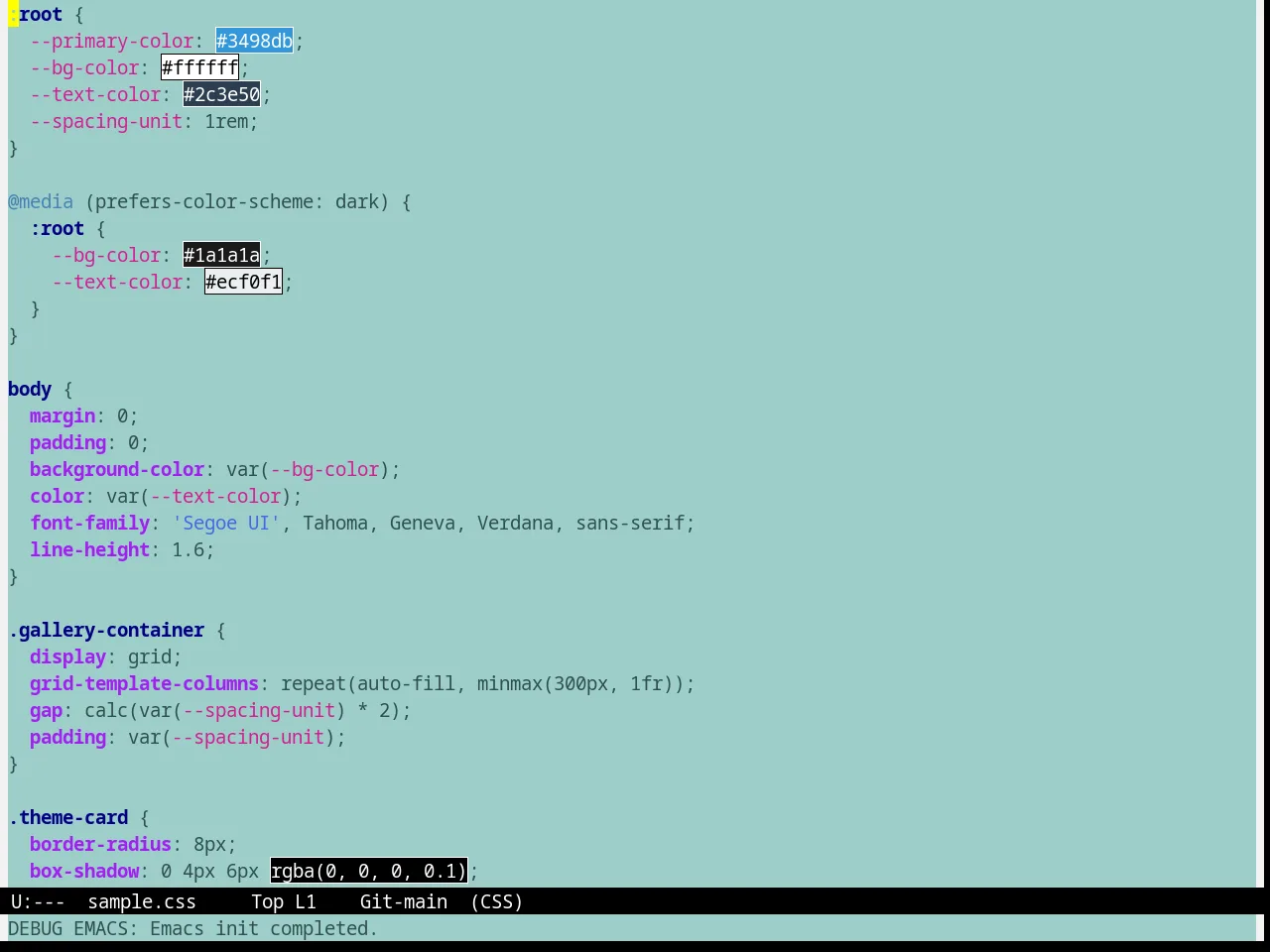Click the 'font-family' property
Viewport: 1270px width, 952px height.
[90, 523]
